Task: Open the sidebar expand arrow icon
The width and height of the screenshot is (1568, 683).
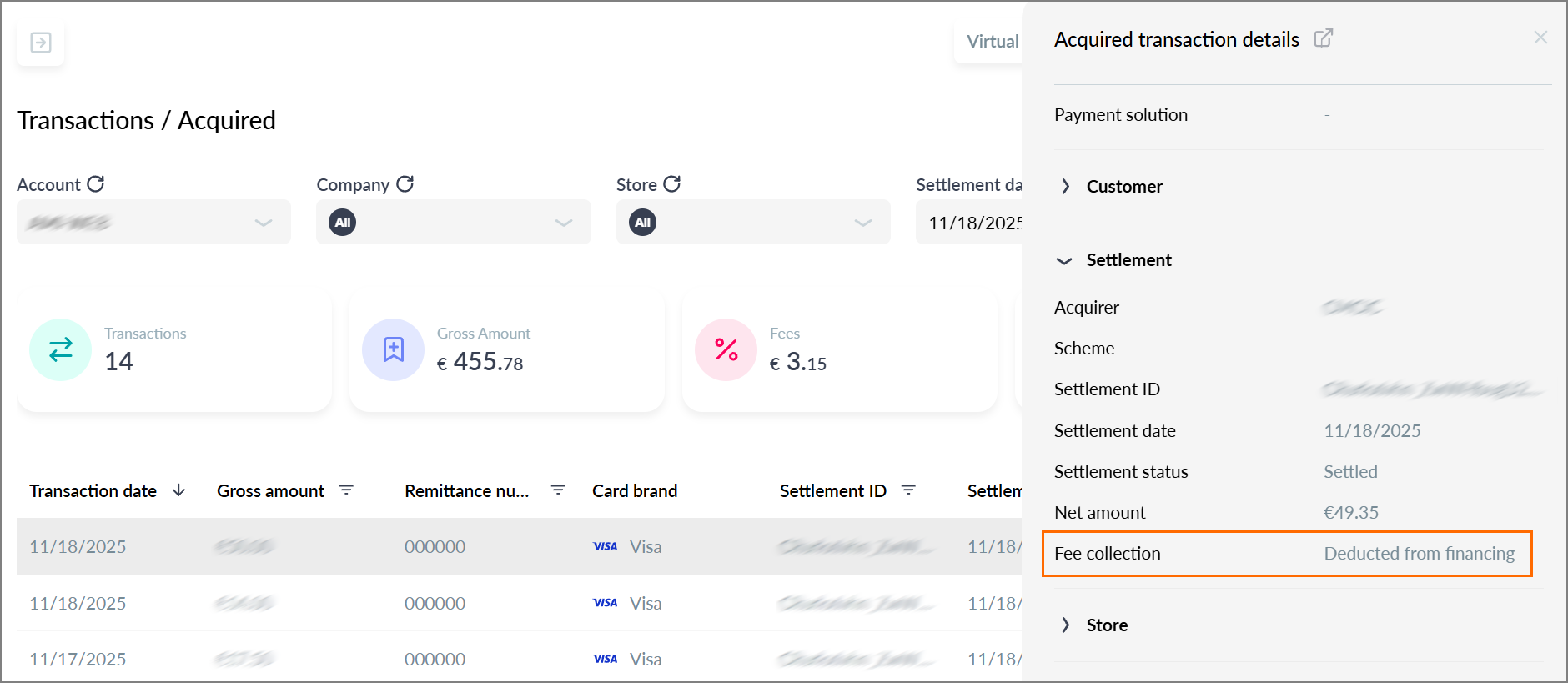Action: coord(40,43)
